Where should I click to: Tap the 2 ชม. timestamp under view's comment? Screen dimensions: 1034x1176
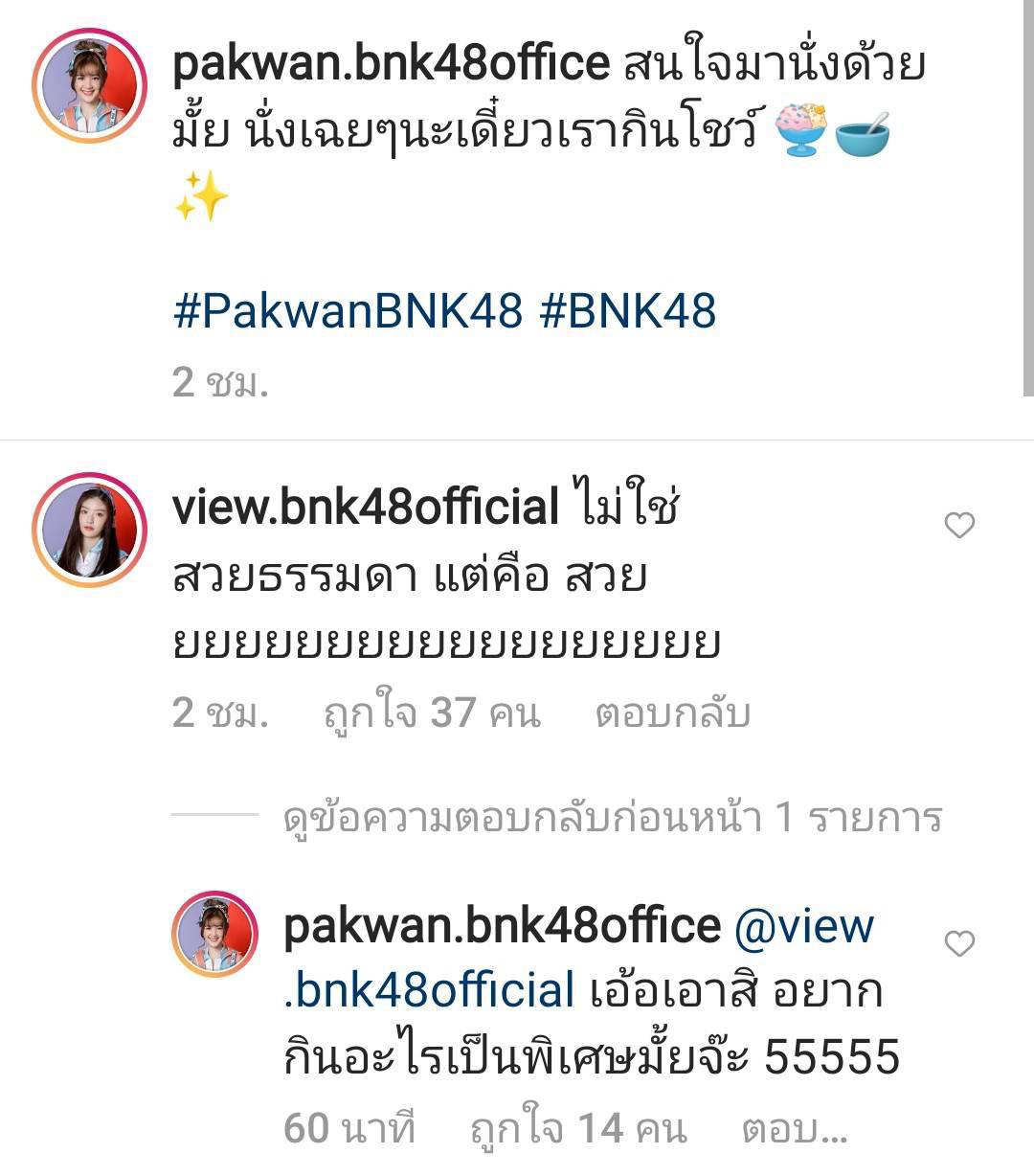click(220, 713)
